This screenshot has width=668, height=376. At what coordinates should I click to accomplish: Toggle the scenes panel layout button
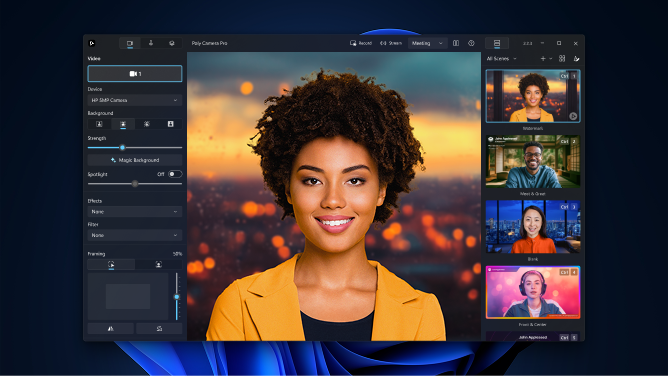point(497,43)
